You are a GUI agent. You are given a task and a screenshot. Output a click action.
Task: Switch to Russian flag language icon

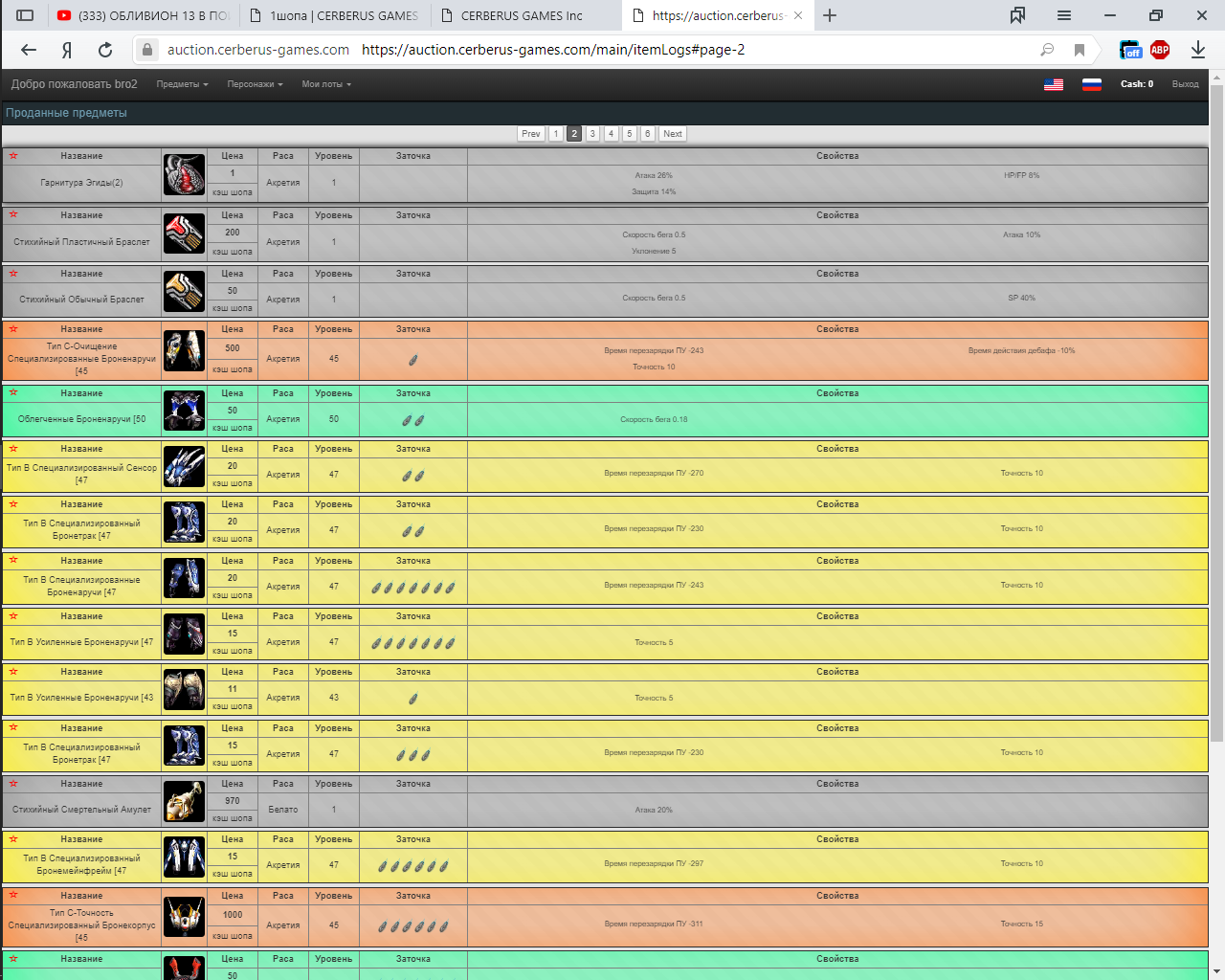point(1092,84)
